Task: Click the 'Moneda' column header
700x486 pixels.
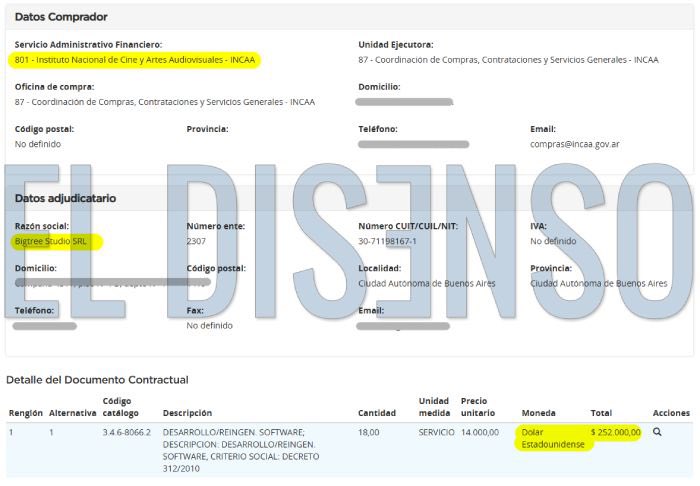Action: (x=538, y=413)
